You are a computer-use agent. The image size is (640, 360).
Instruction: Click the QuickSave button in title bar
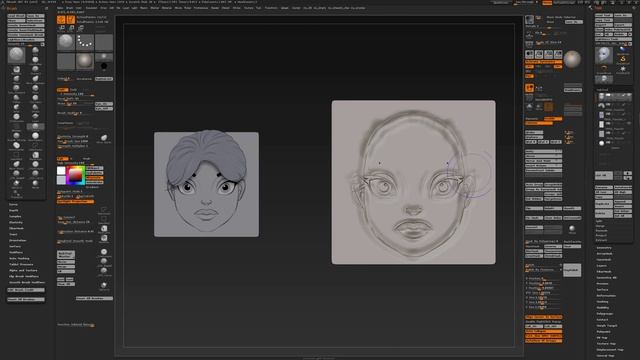coord(502,2)
